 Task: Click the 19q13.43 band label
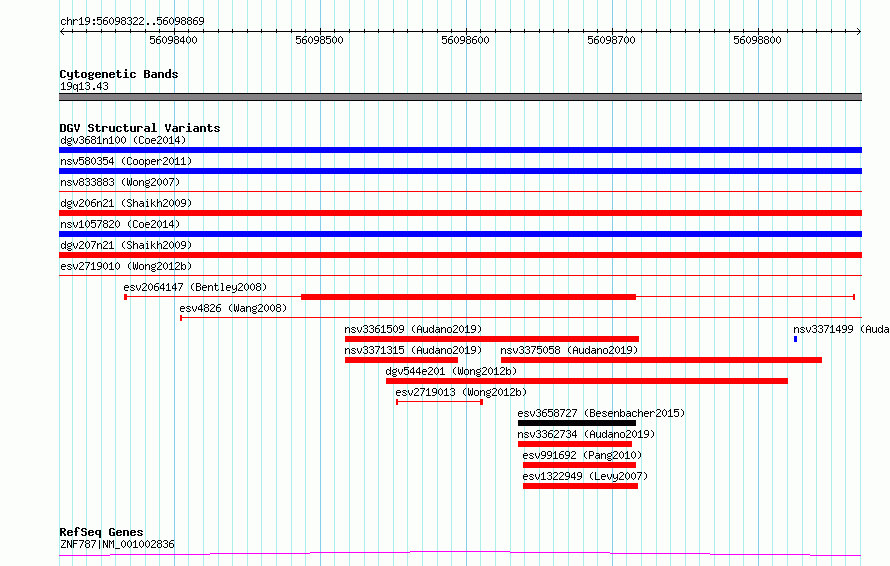[84, 86]
